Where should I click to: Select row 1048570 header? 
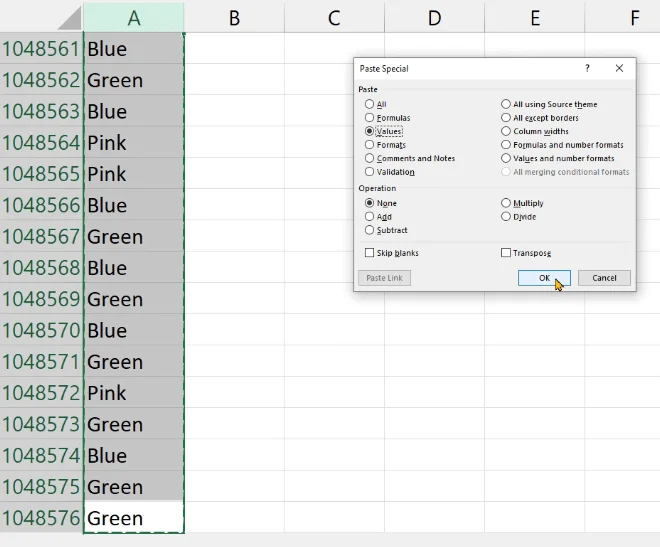pos(41,330)
